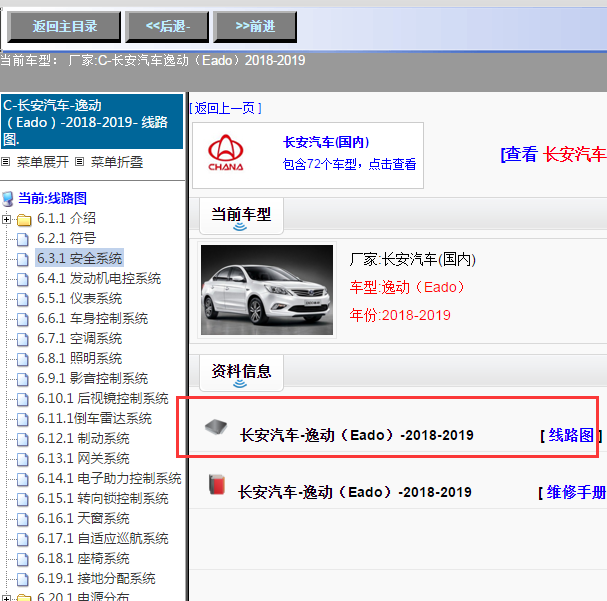607x601 pixels.
Task: Click the page icon beside 6.2.1 符号
Action: click(23, 240)
